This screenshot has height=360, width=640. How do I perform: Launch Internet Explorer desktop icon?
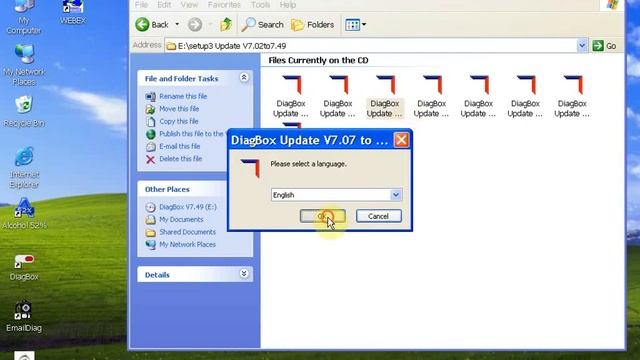24,167
